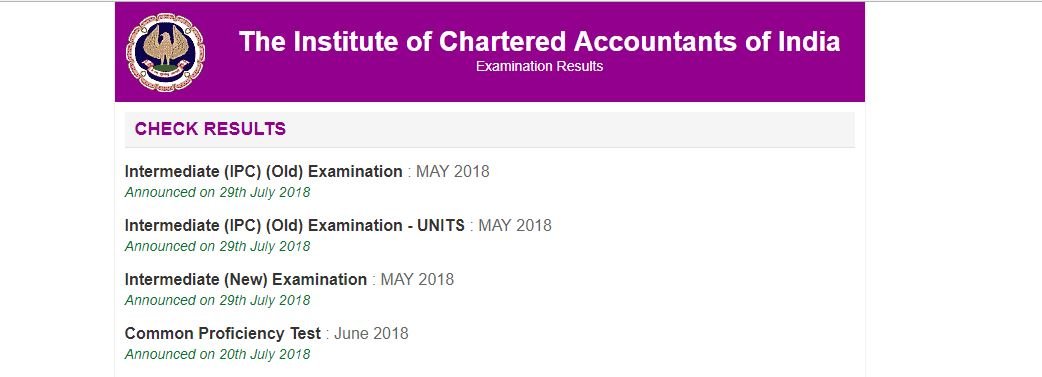Click 'MAY 2018' beside Intermediate (New) Examination
The image size is (1042, 377).
[x=417, y=279]
